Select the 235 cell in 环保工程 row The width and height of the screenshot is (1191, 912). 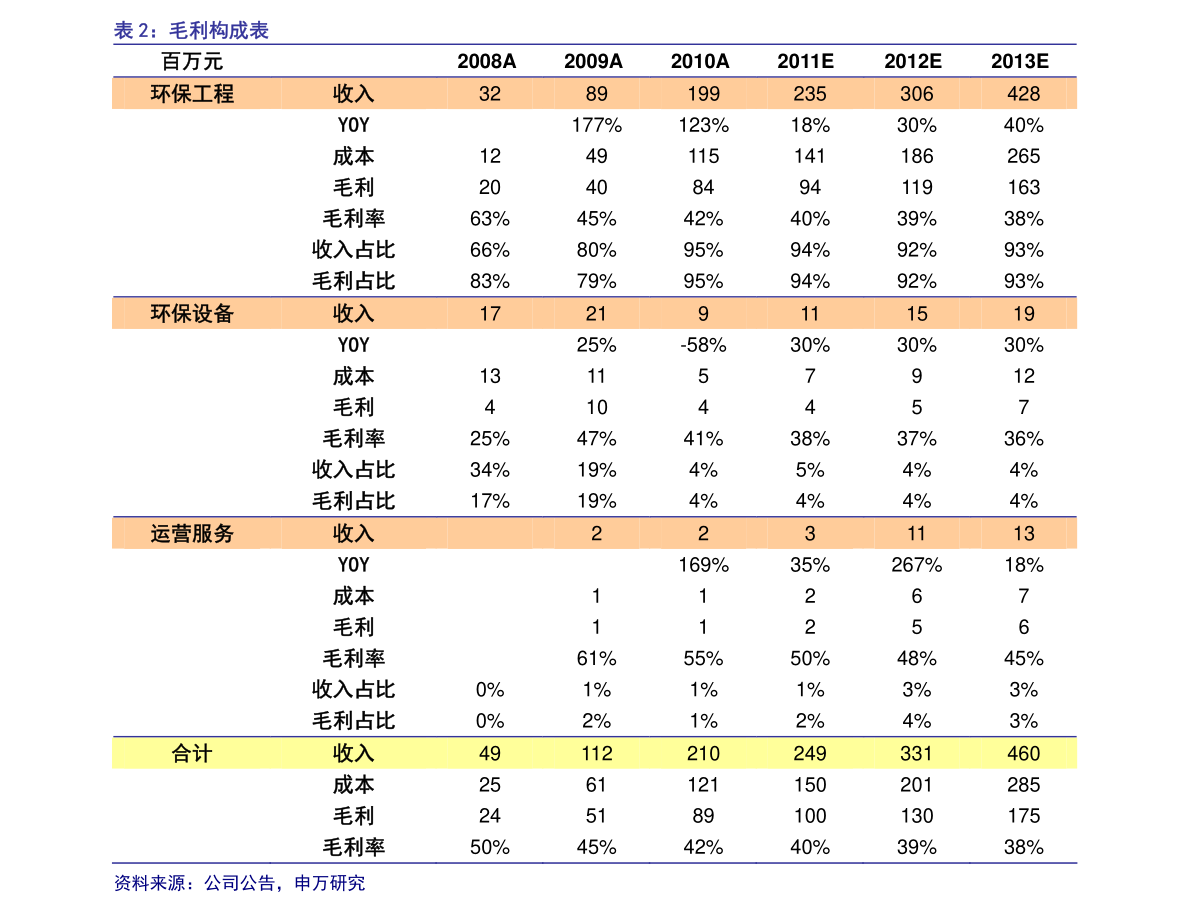pyautogui.click(x=809, y=94)
